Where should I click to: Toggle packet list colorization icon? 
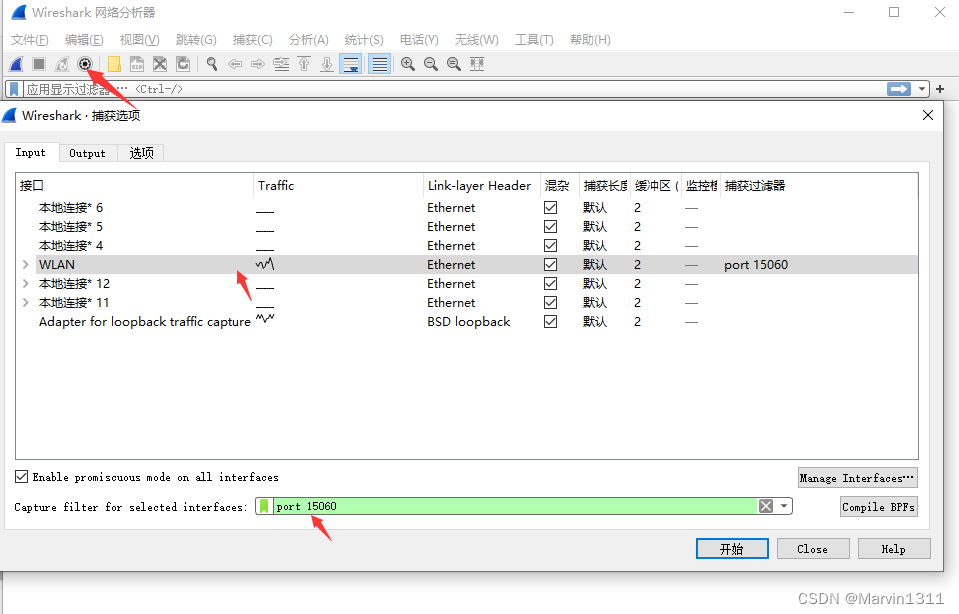(380, 64)
